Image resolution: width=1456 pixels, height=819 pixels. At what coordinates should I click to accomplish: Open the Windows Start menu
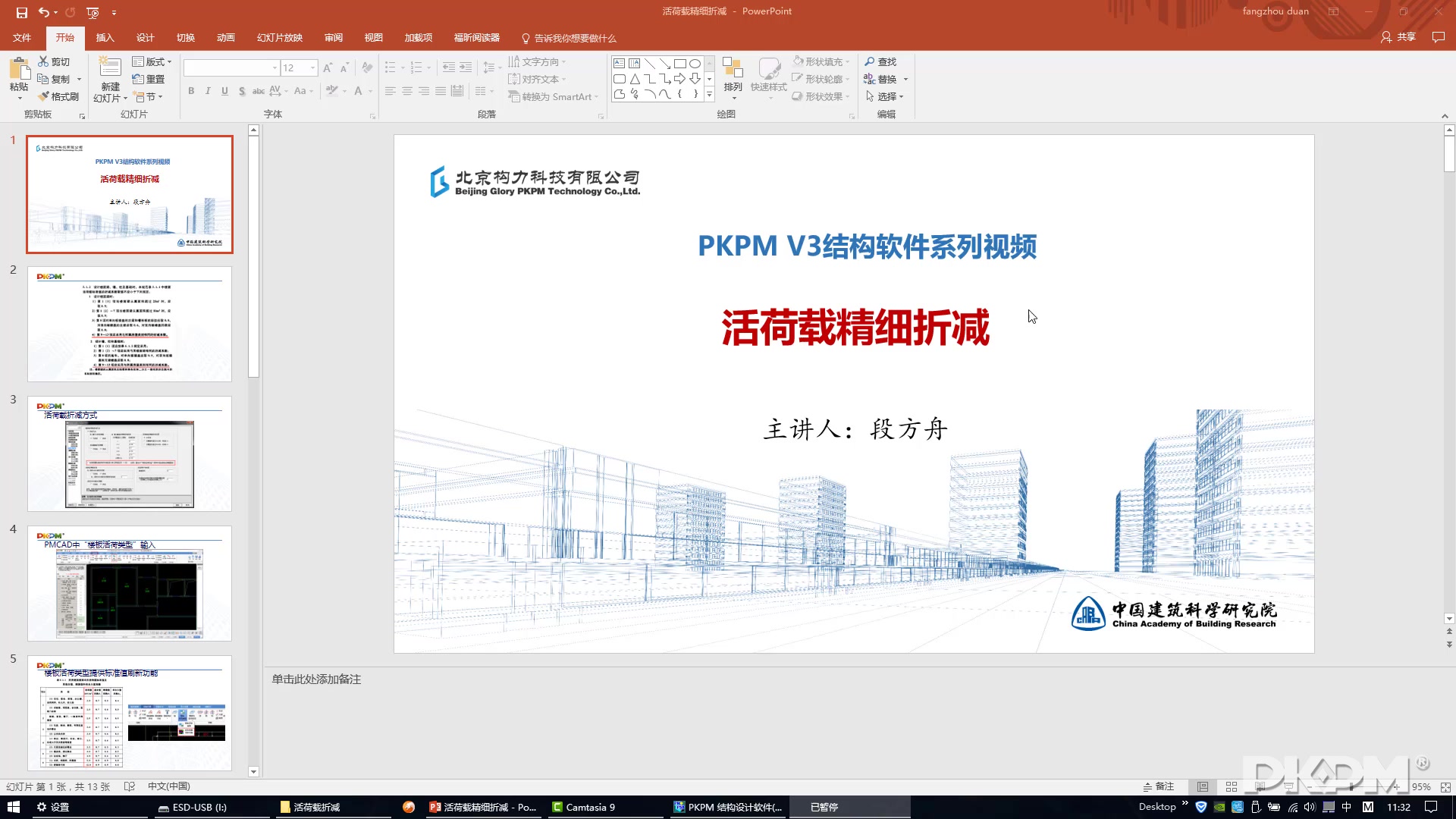[13, 807]
